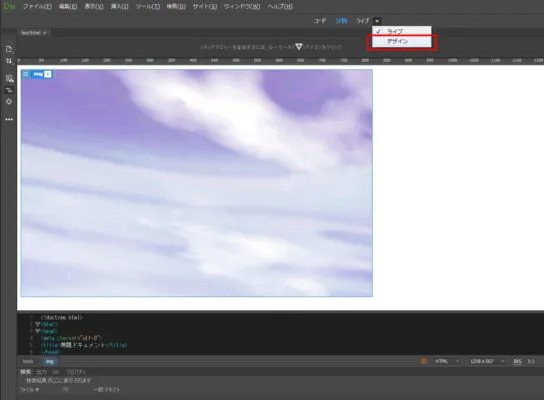Switch to the プロパティ panel tab
The height and width of the screenshot is (400, 544).
pos(76,372)
